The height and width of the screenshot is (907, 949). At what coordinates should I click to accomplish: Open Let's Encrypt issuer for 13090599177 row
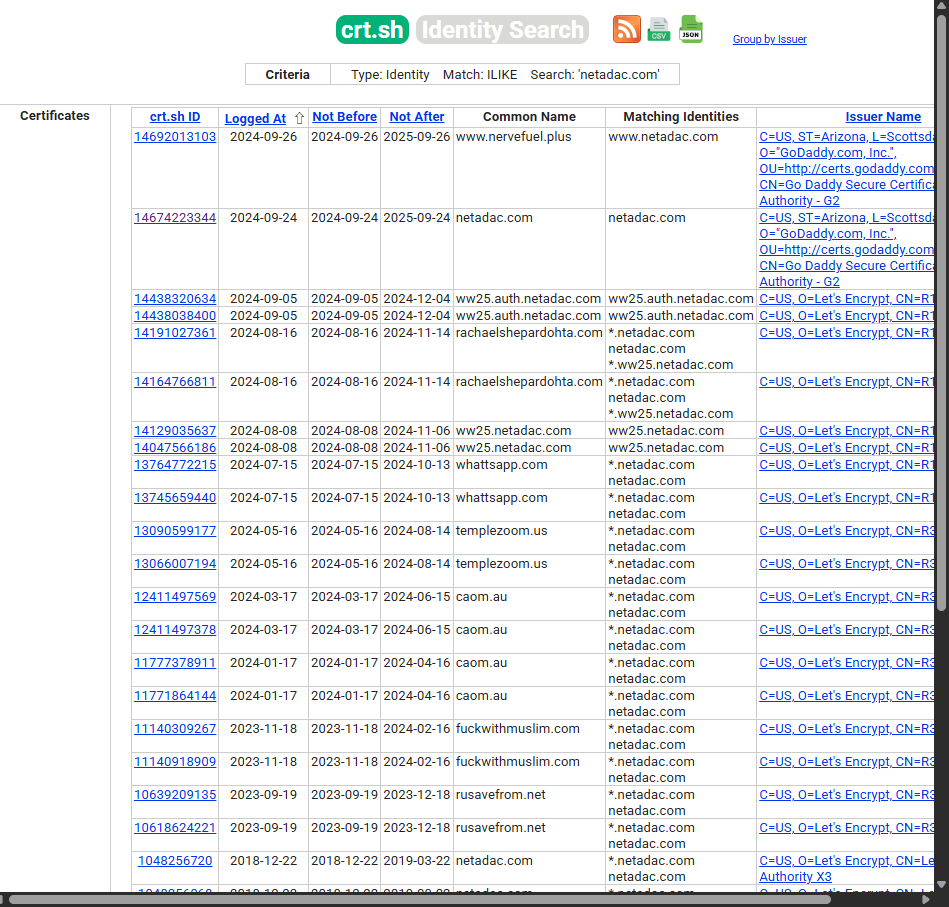tap(847, 531)
